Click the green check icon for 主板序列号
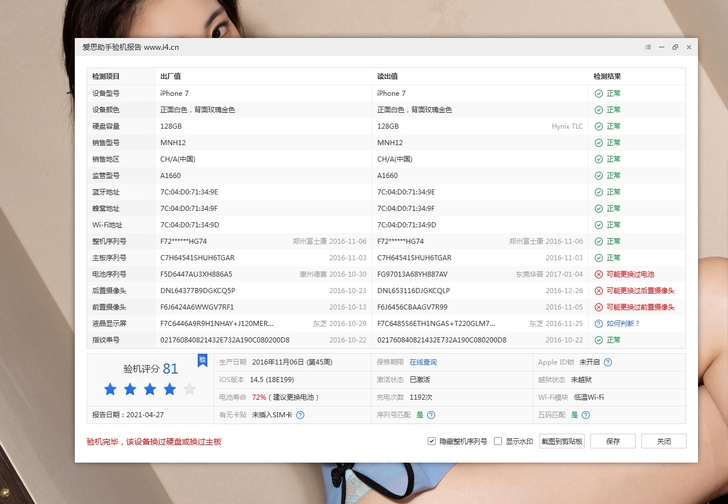 click(599, 258)
